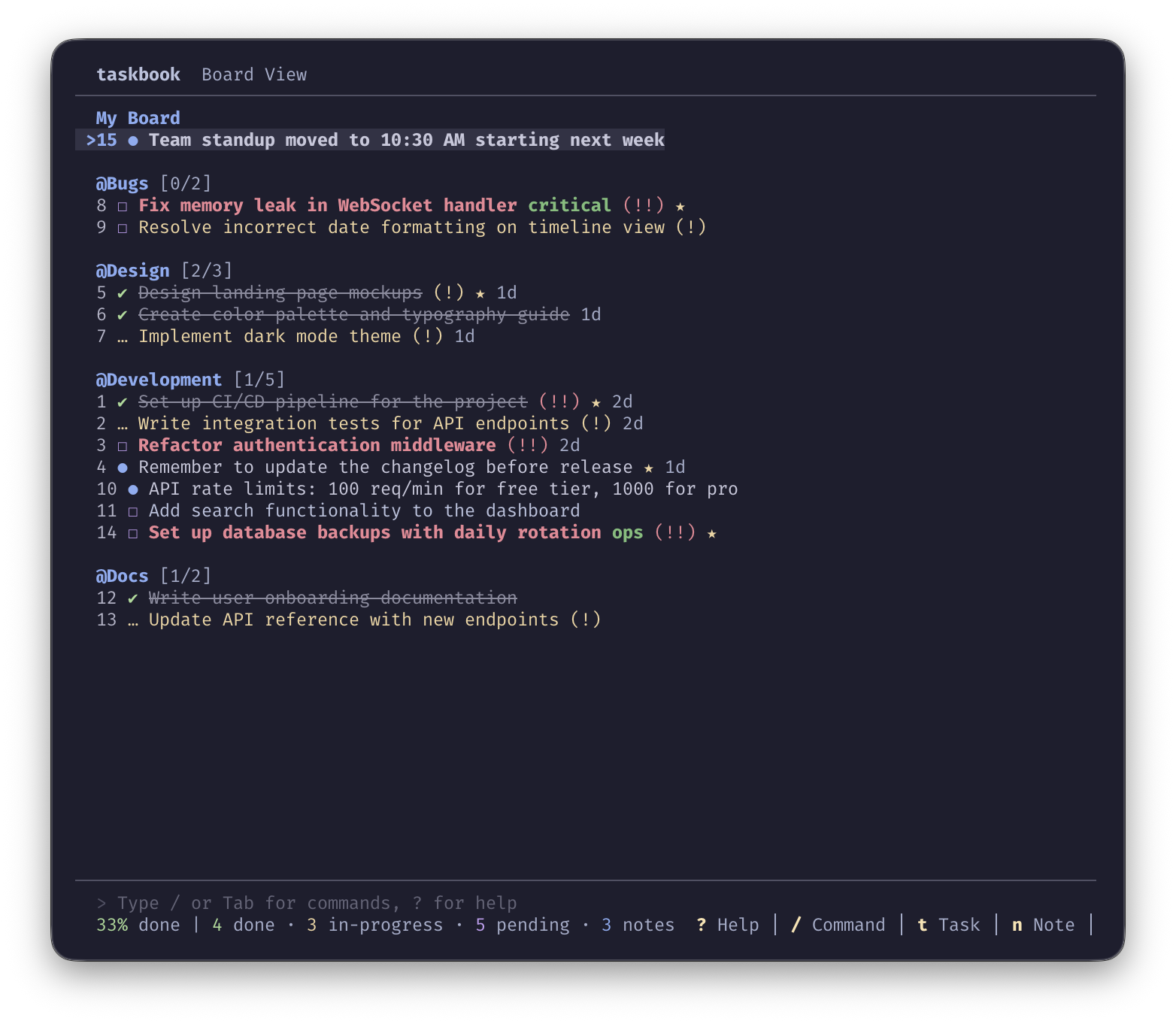Click the 33% done progress indicator
Viewport: 1176px width, 1024px height.
coord(138,925)
